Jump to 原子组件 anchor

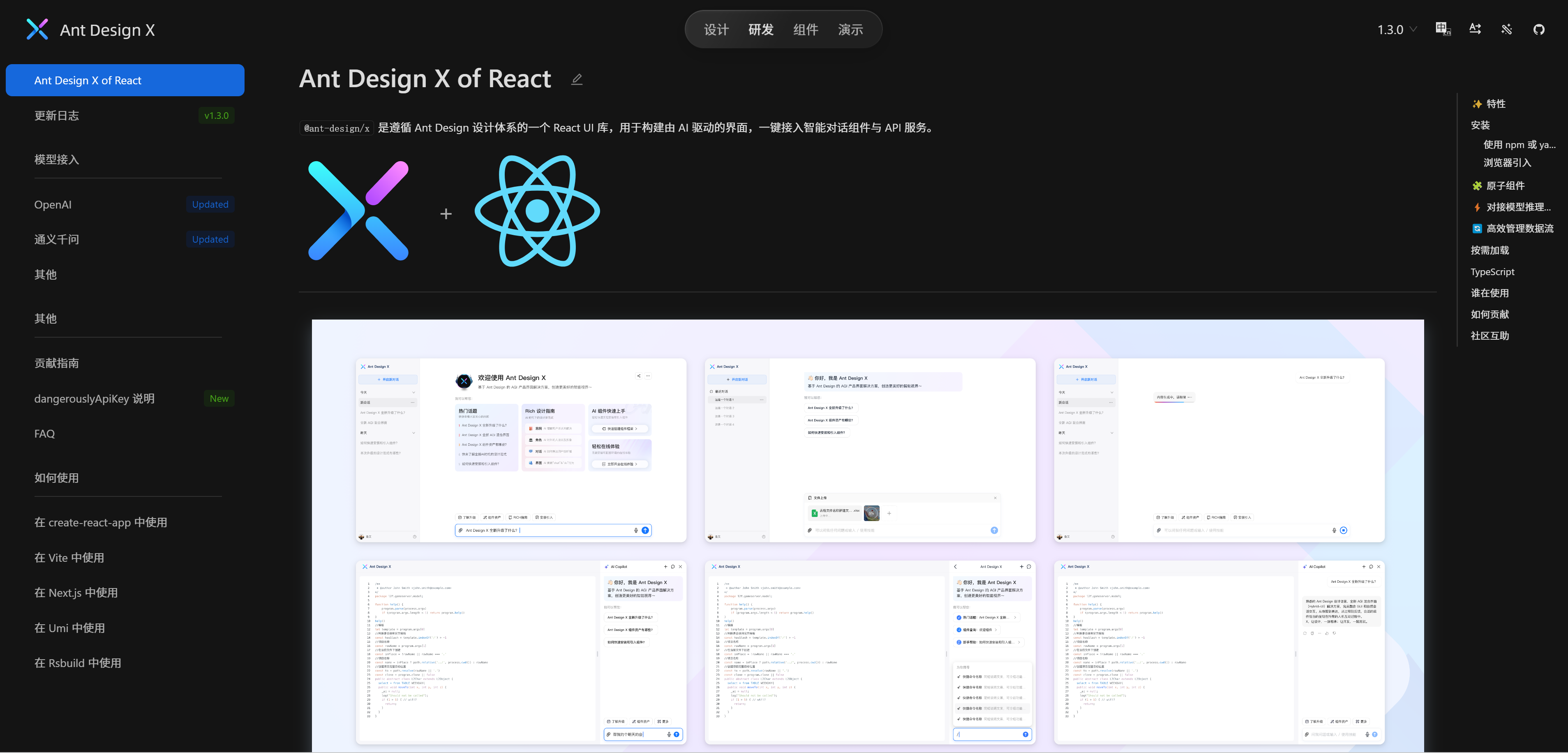pyautogui.click(x=1498, y=186)
